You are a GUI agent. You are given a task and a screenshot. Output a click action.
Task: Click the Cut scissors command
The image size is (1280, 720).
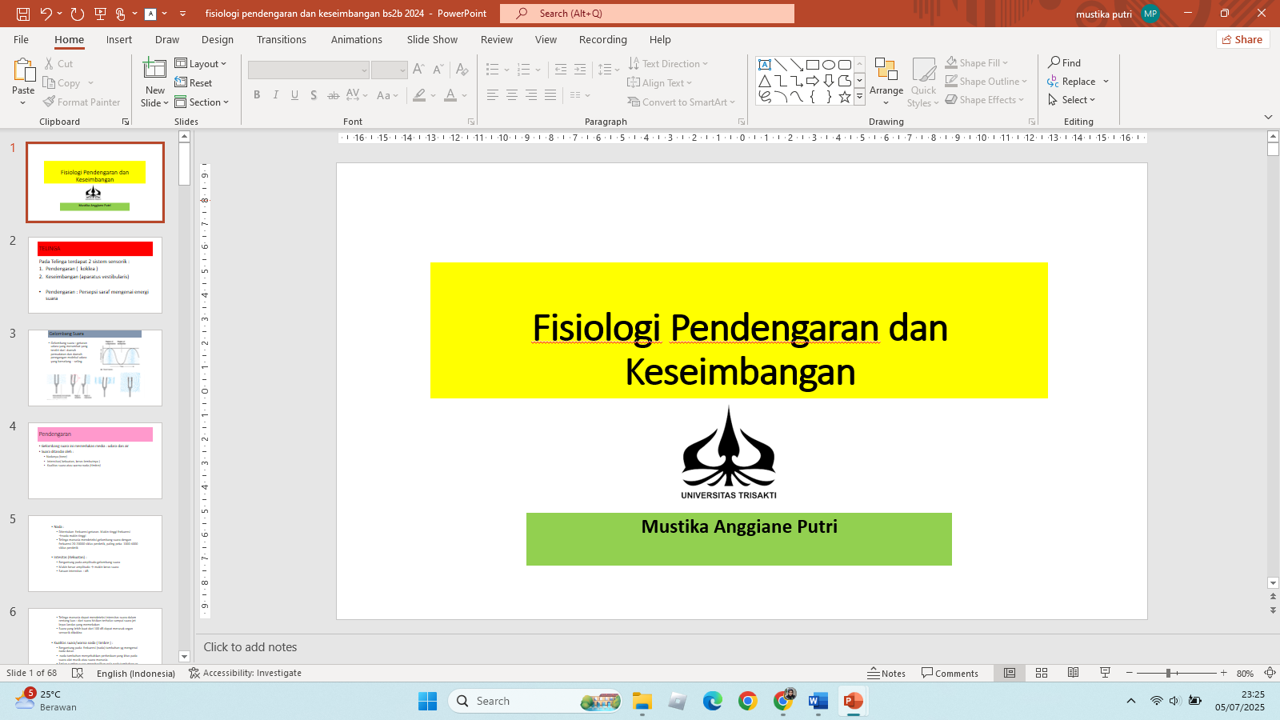click(57, 63)
